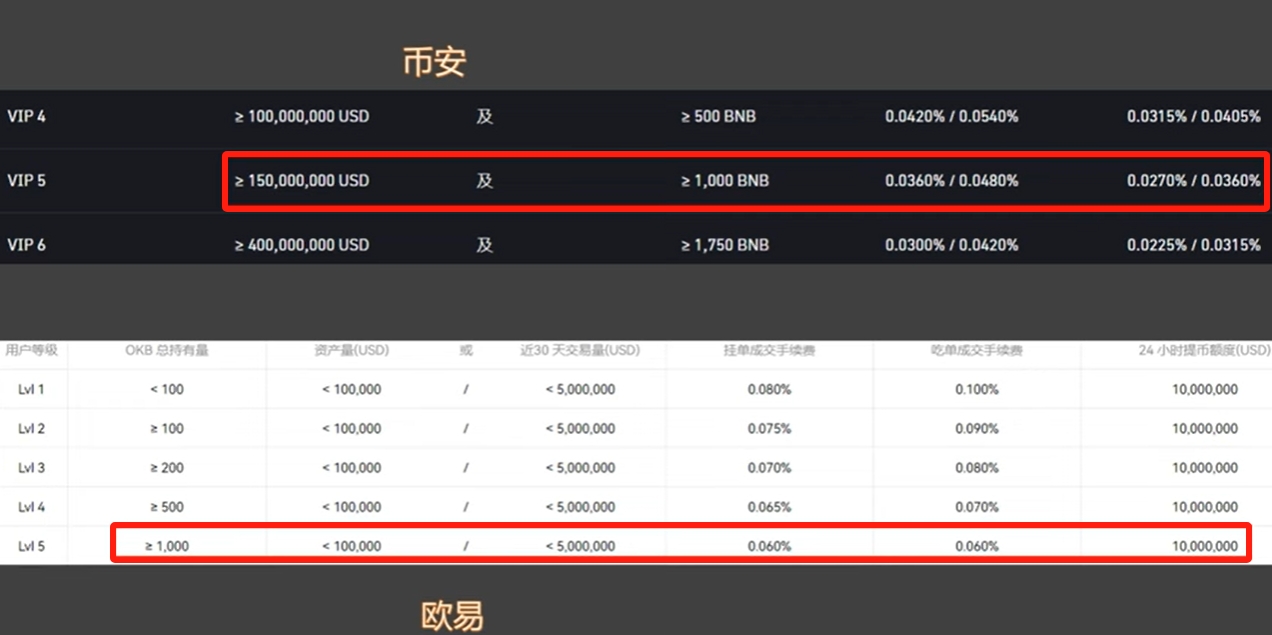Click the "< 5,000,000" volume cell in Lvl 2 row
Image resolution: width=1272 pixels, height=635 pixels.
tap(580, 428)
